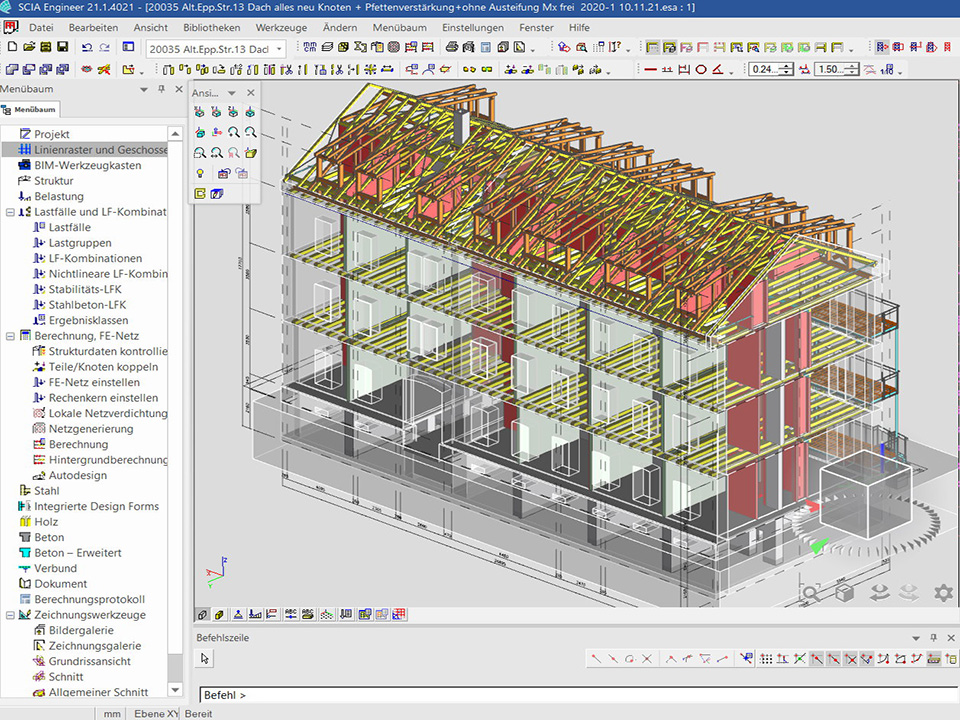Screen dimensions: 960x720
Task: Select Netzgenerierung in the tree
Action: [91, 429]
